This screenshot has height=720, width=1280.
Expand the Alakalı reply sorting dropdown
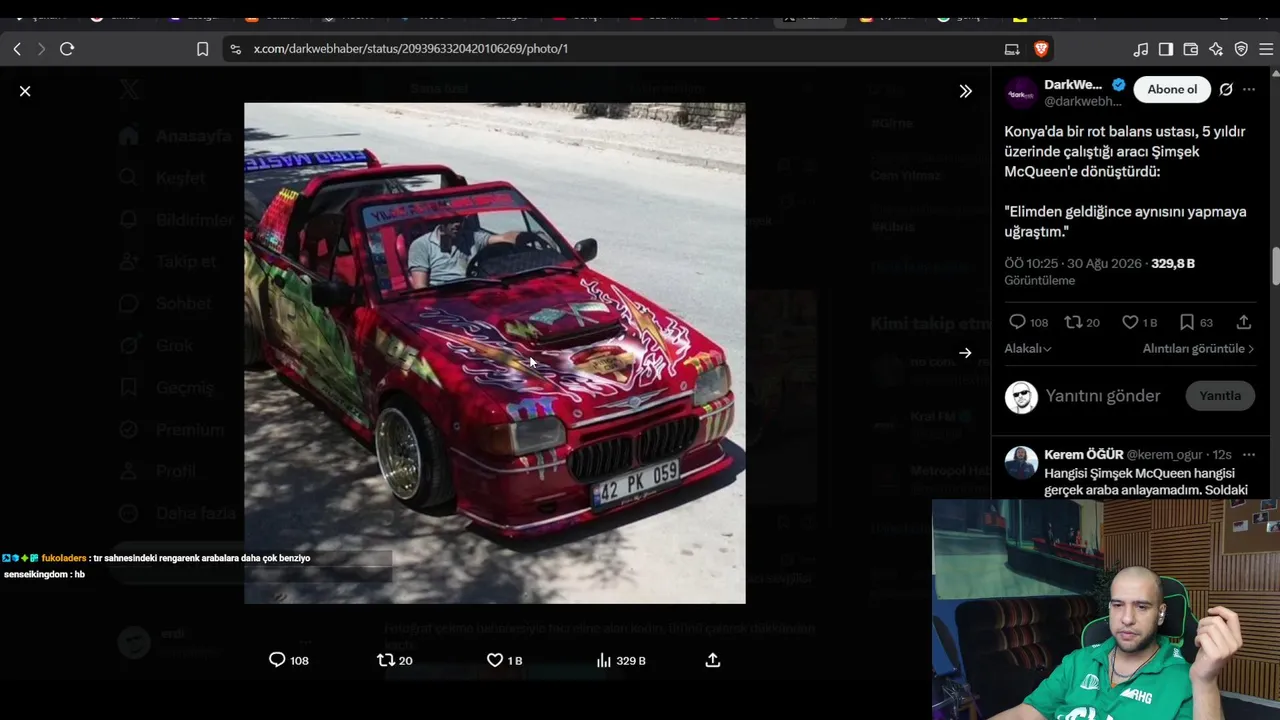[x=1028, y=349]
